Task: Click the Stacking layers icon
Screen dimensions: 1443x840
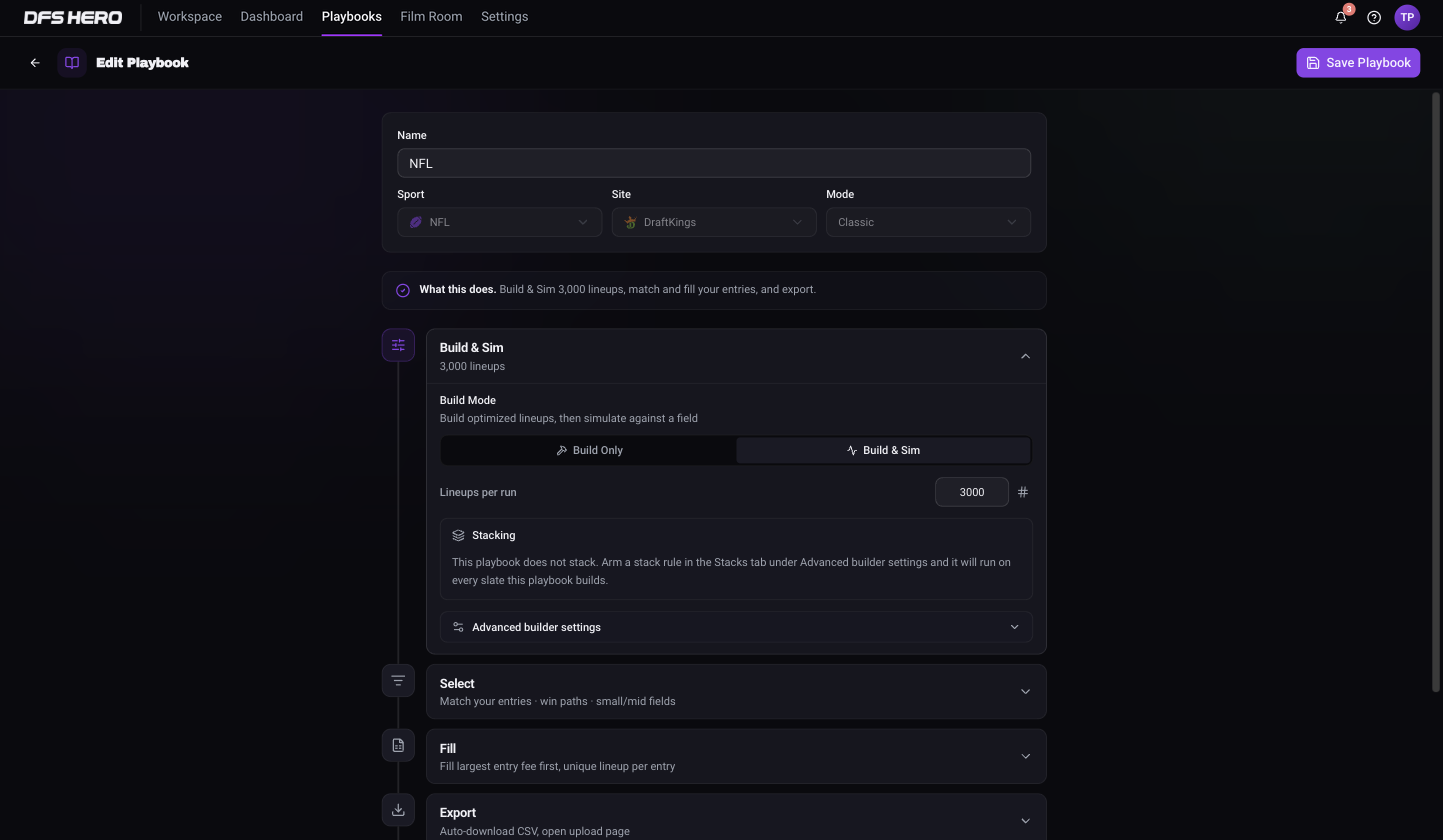Action: coord(458,535)
